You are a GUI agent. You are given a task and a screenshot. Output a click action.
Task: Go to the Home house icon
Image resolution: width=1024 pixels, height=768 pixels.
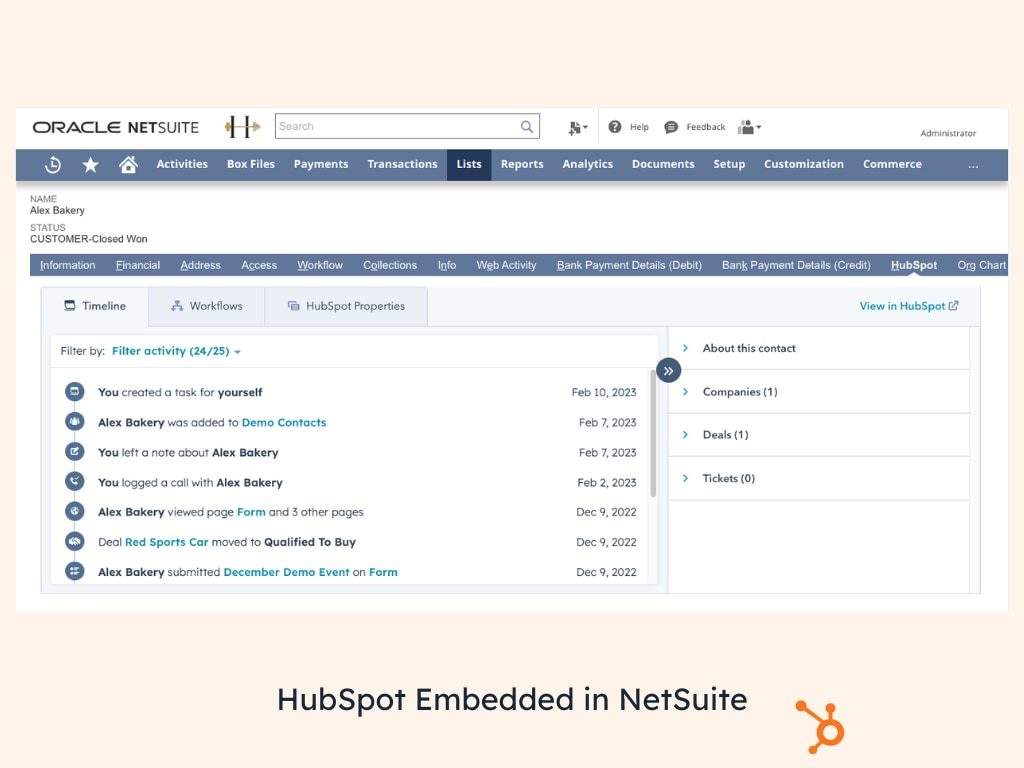coord(128,165)
